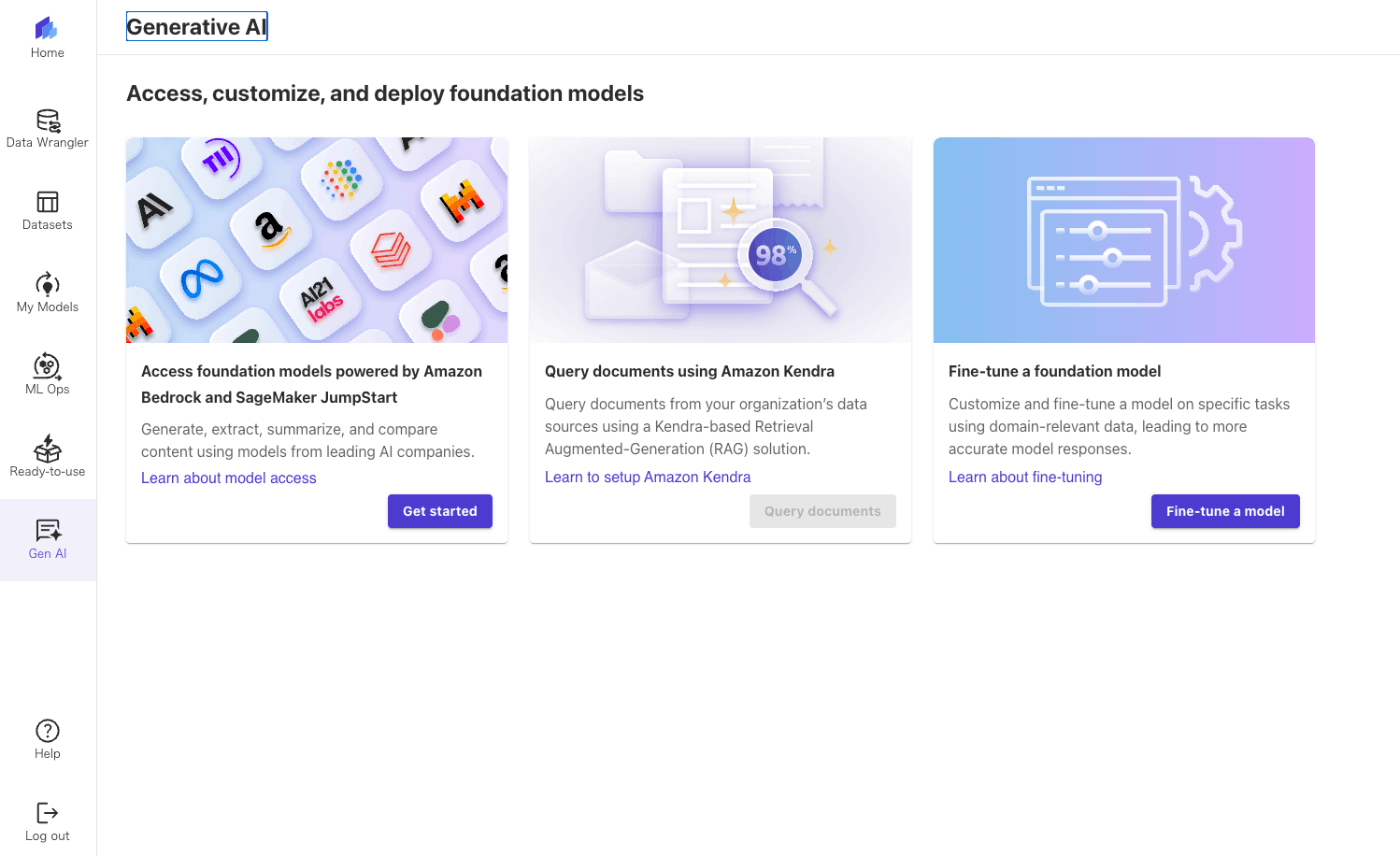Click the Amazon Kendra document search illustration
The image size is (1400, 856).
720,240
